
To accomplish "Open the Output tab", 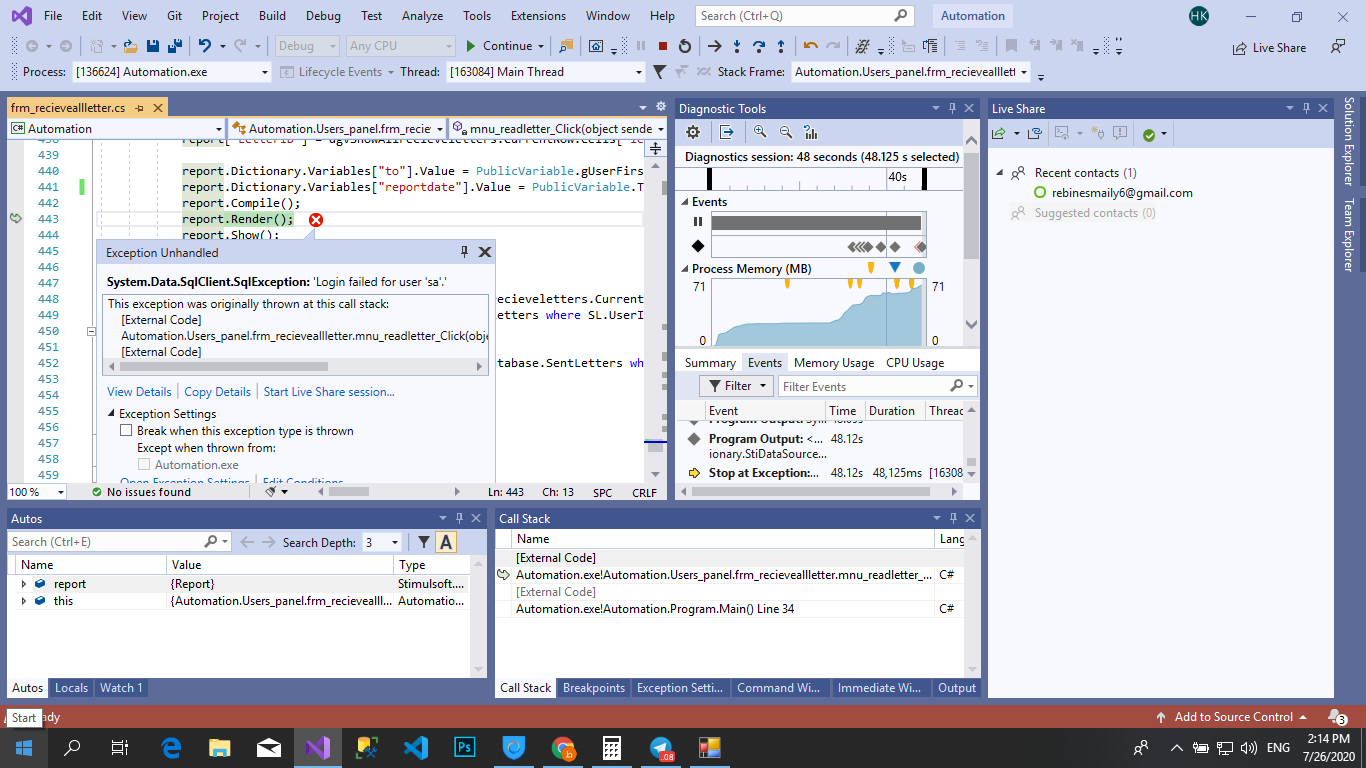I will tap(956, 688).
